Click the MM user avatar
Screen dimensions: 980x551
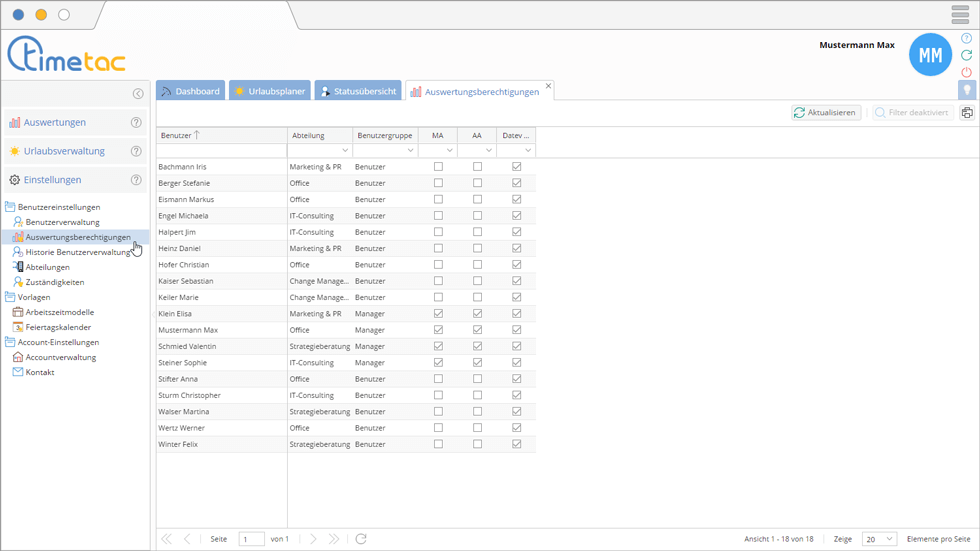click(929, 55)
